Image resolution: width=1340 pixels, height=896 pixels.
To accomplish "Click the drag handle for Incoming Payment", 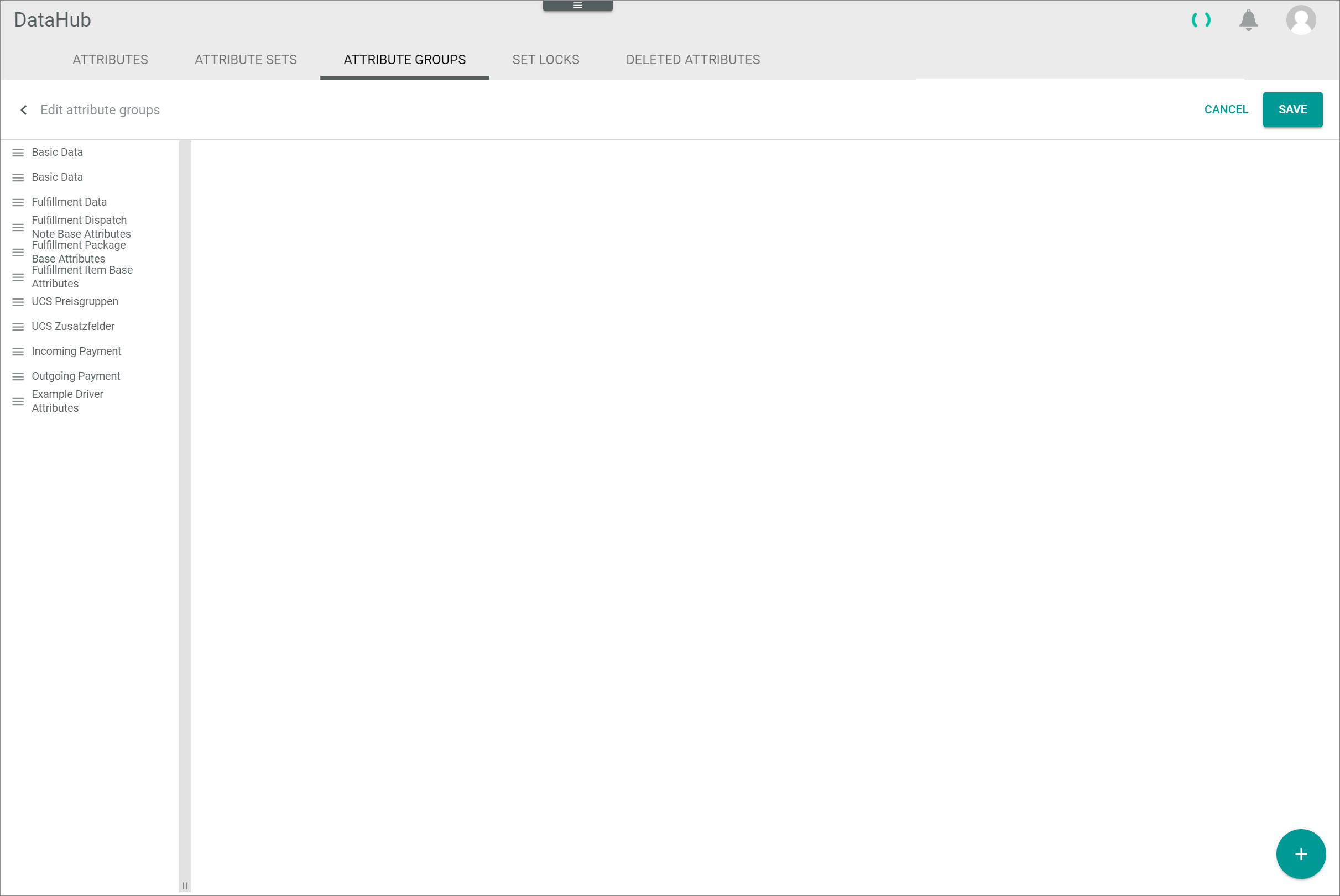I will tap(18, 351).
